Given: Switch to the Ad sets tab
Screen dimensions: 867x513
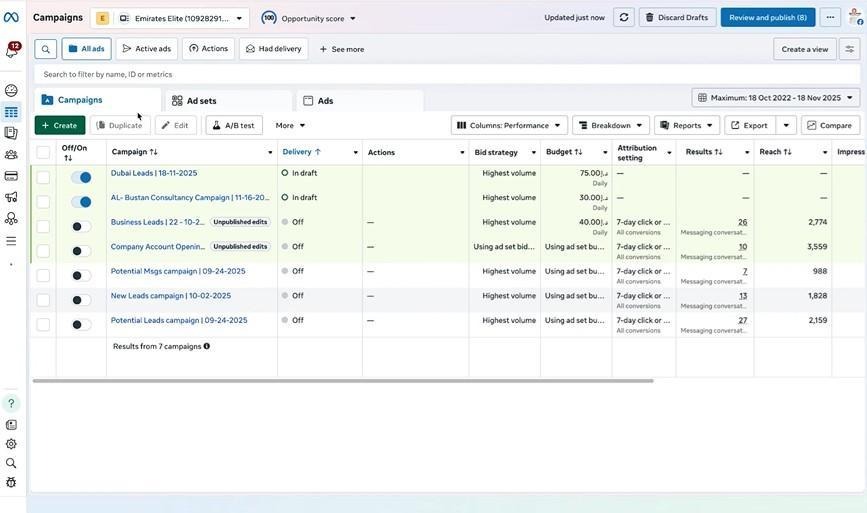Looking at the screenshot, I should coord(228,101).
